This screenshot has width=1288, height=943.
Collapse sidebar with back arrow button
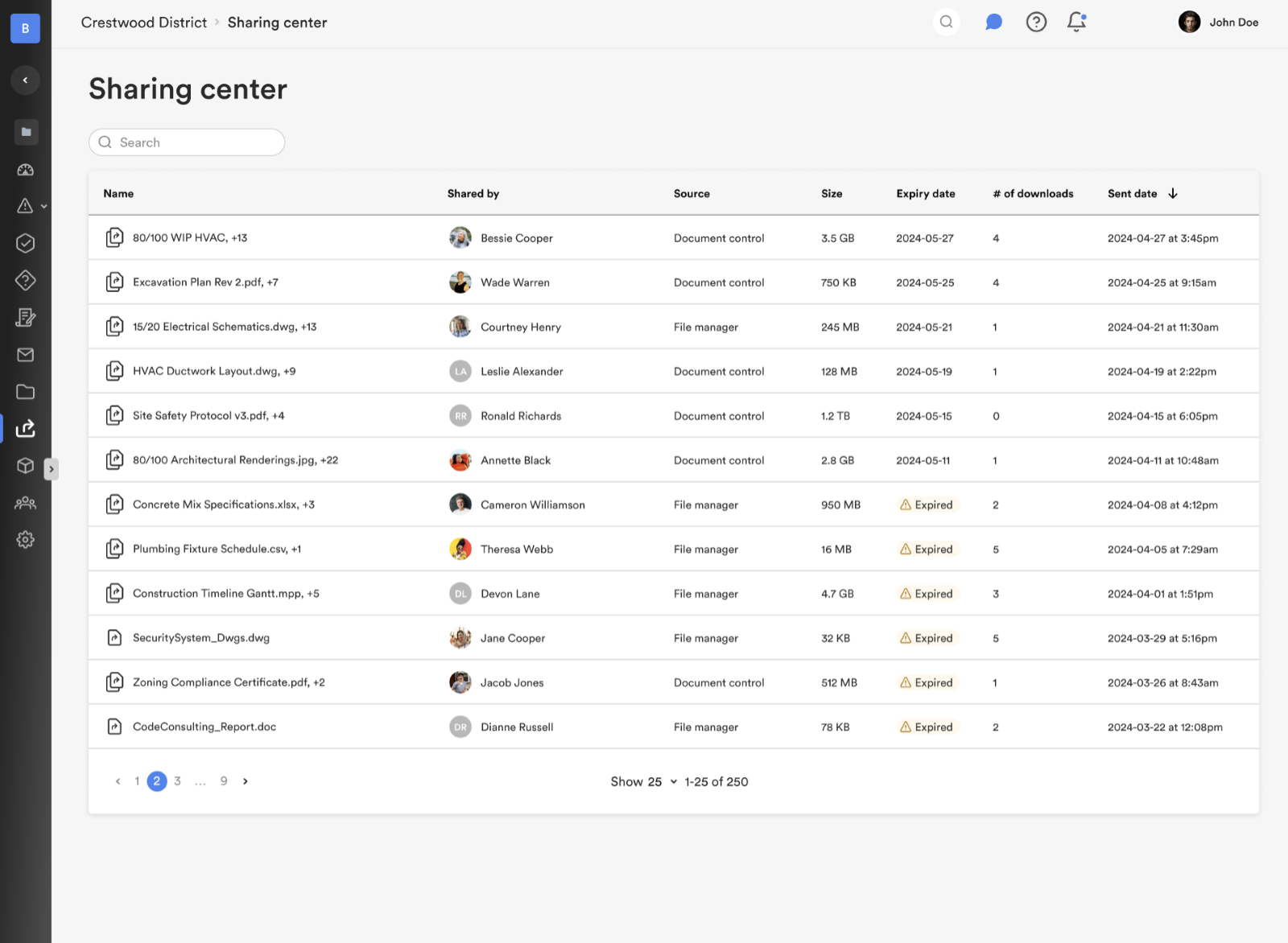[26, 80]
